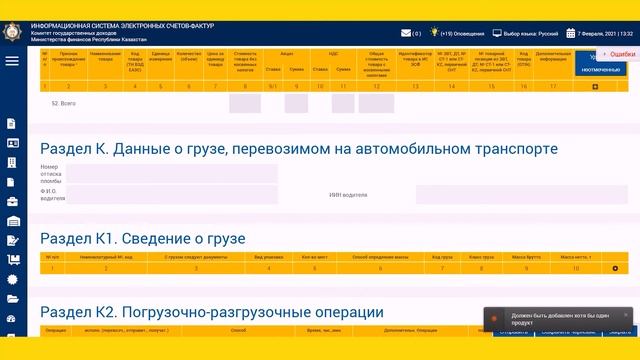Click the Код груза header in K1 table
Screen dimensions: 640x360
[x=442, y=257]
